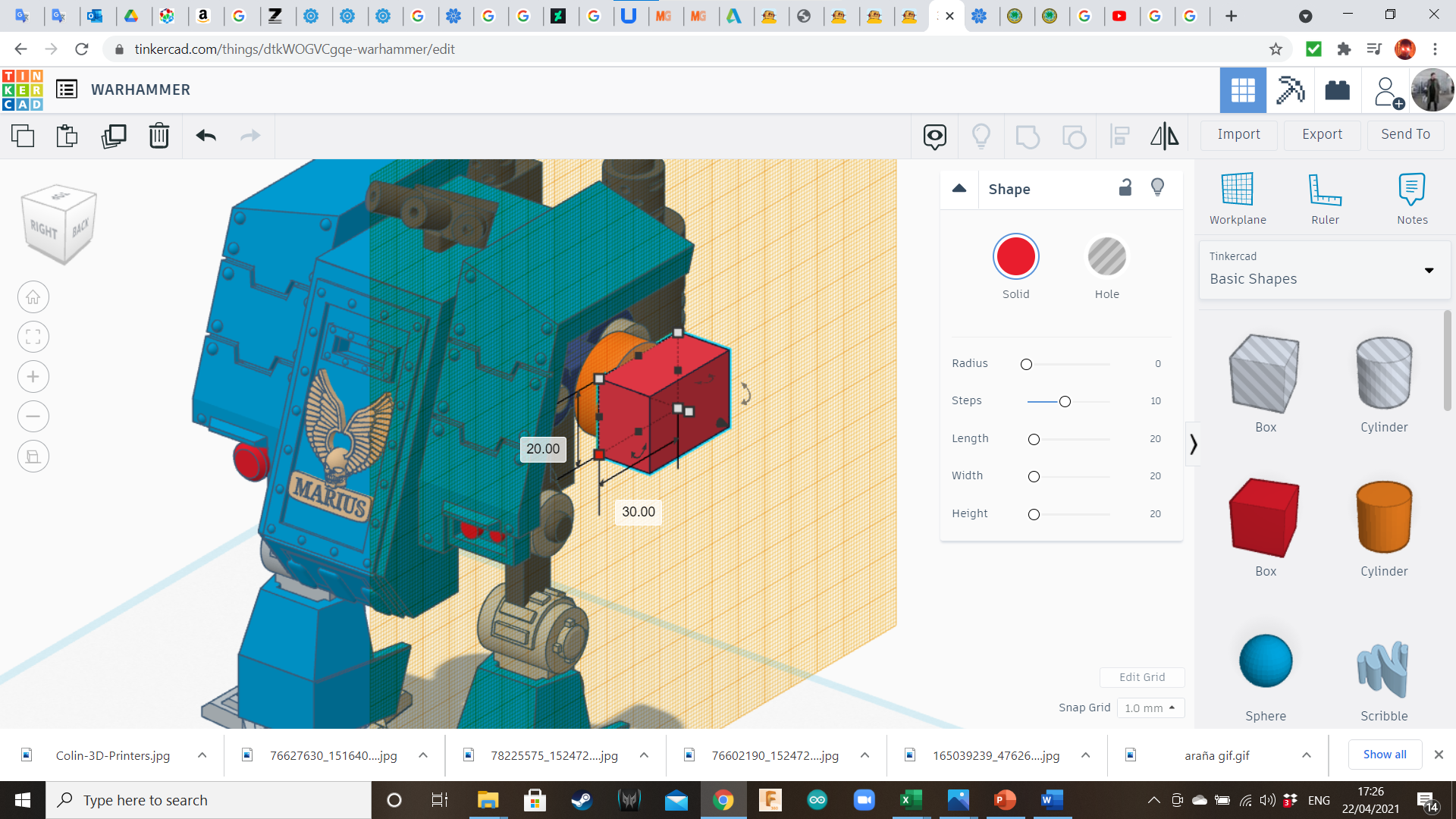Delete selection with trash can icon
Screen dimensions: 1456x819
[x=159, y=136]
